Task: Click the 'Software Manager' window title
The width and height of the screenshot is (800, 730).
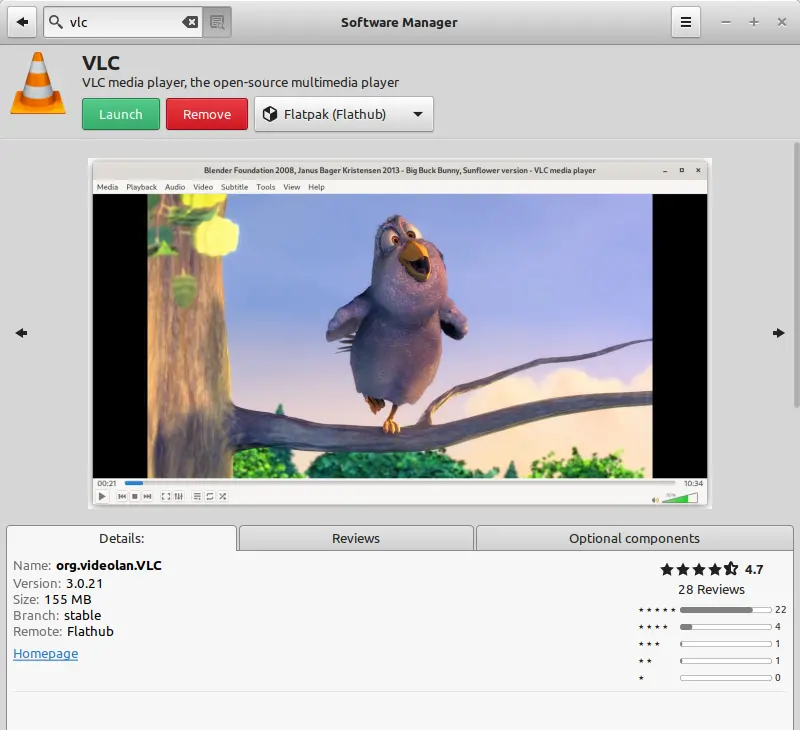Action: tap(399, 22)
